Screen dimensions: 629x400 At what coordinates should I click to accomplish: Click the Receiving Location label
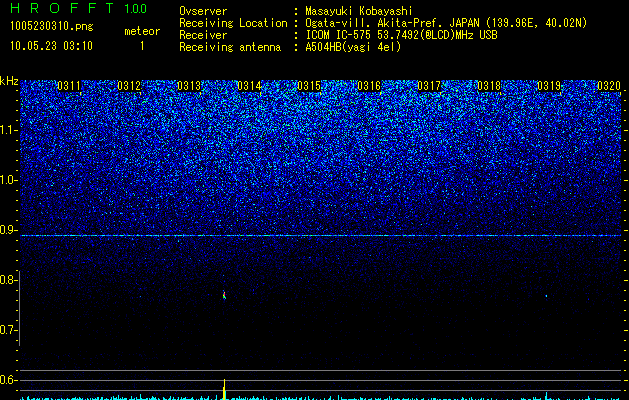click(x=233, y=23)
